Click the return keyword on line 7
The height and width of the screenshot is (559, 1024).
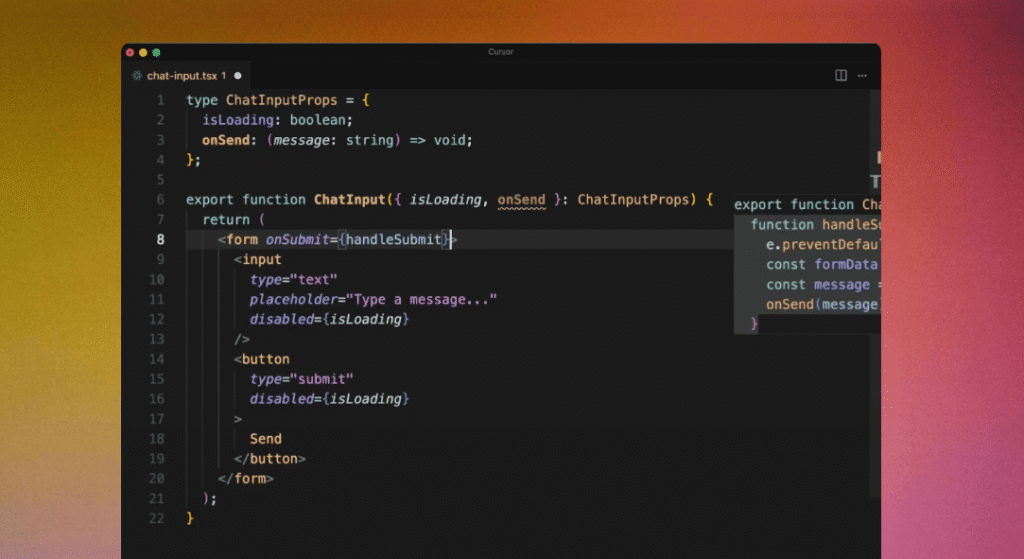(x=226, y=219)
